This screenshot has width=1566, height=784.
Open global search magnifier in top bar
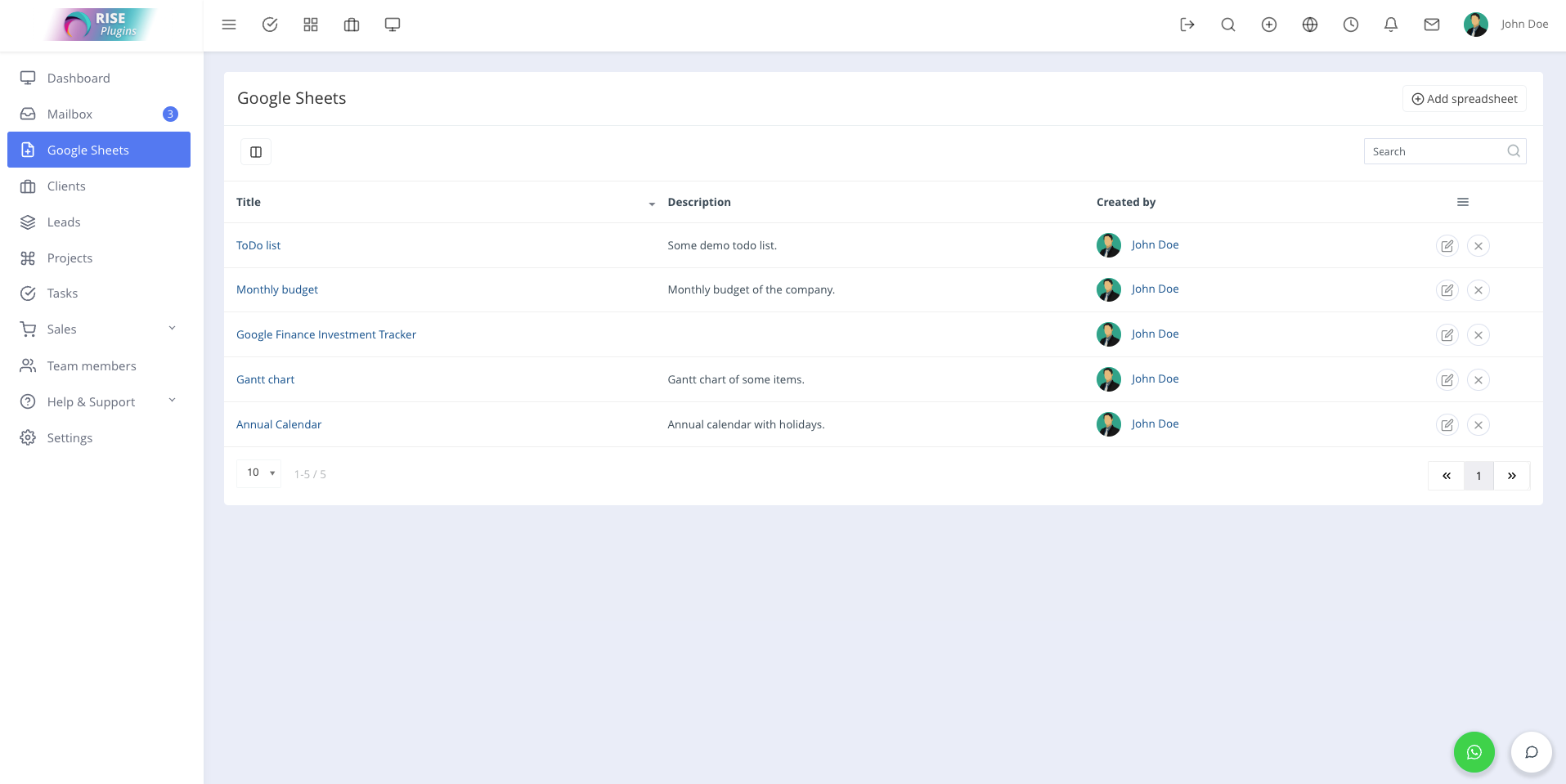(x=1228, y=25)
